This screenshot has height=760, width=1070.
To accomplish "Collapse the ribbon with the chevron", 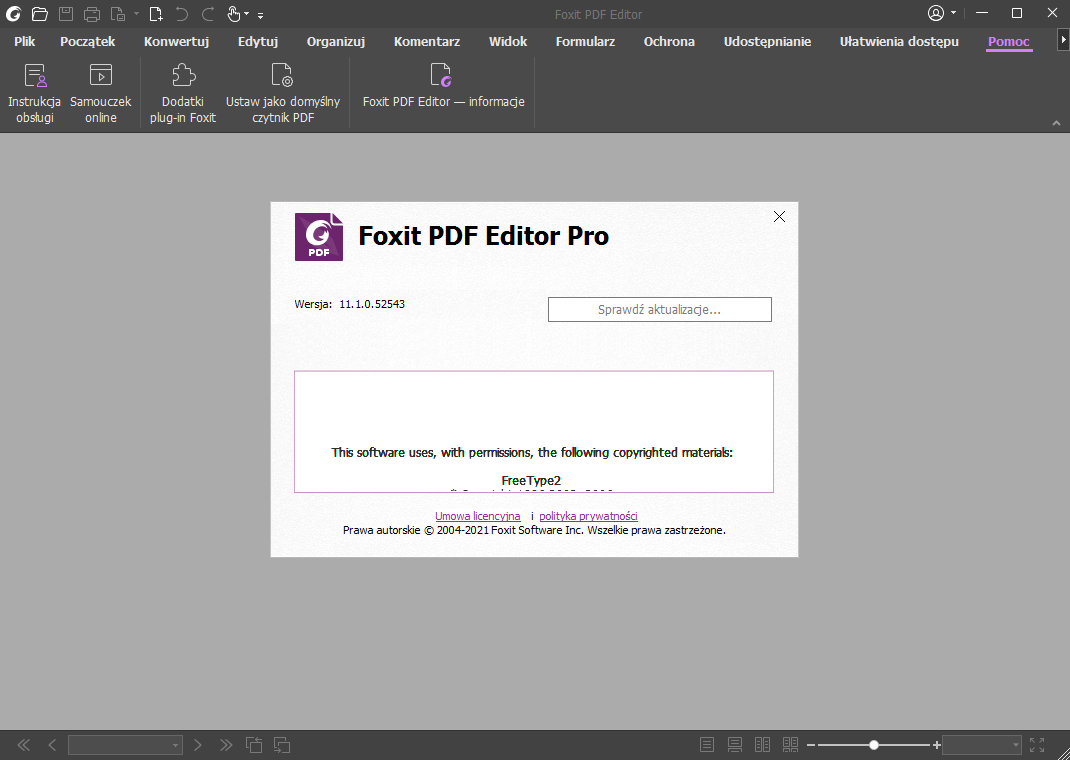I will pyautogui.click(x=1056, y=123).
